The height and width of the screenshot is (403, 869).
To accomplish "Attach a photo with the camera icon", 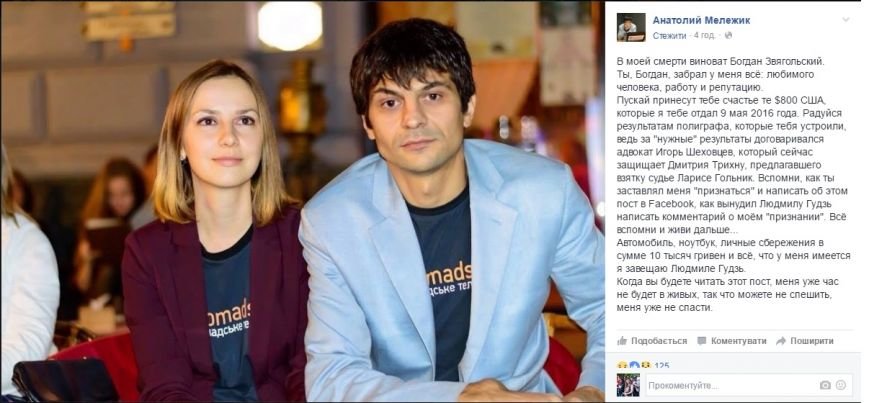I will (825, 385).
